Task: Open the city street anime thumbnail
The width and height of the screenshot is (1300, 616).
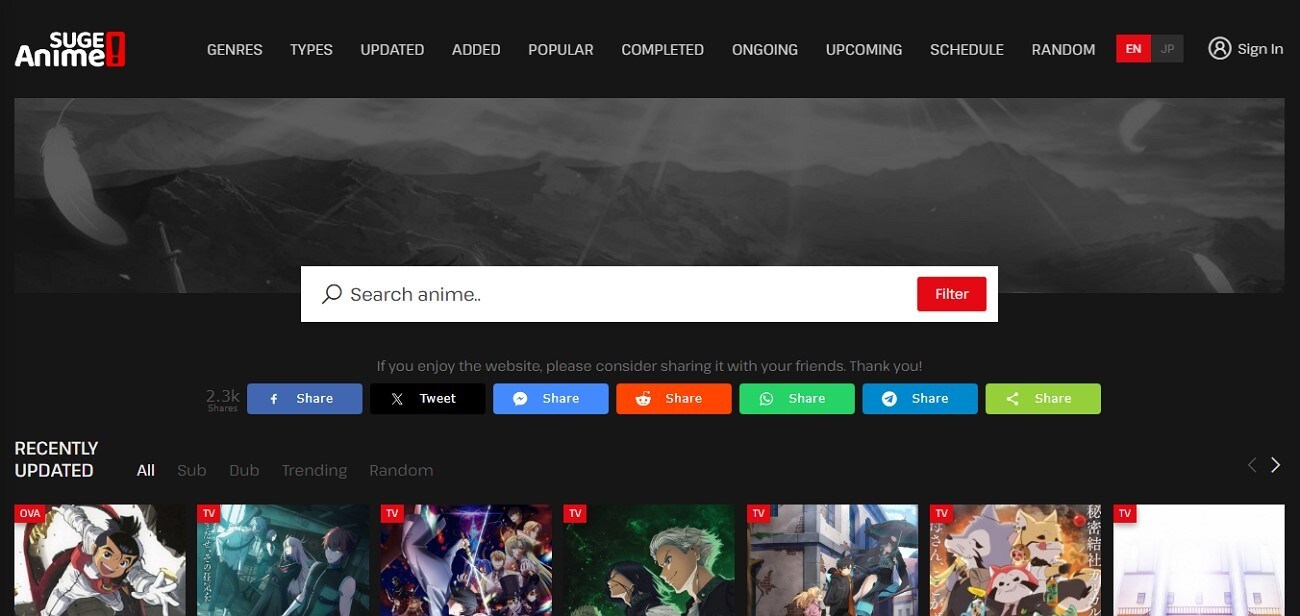Action: (832, 560)
